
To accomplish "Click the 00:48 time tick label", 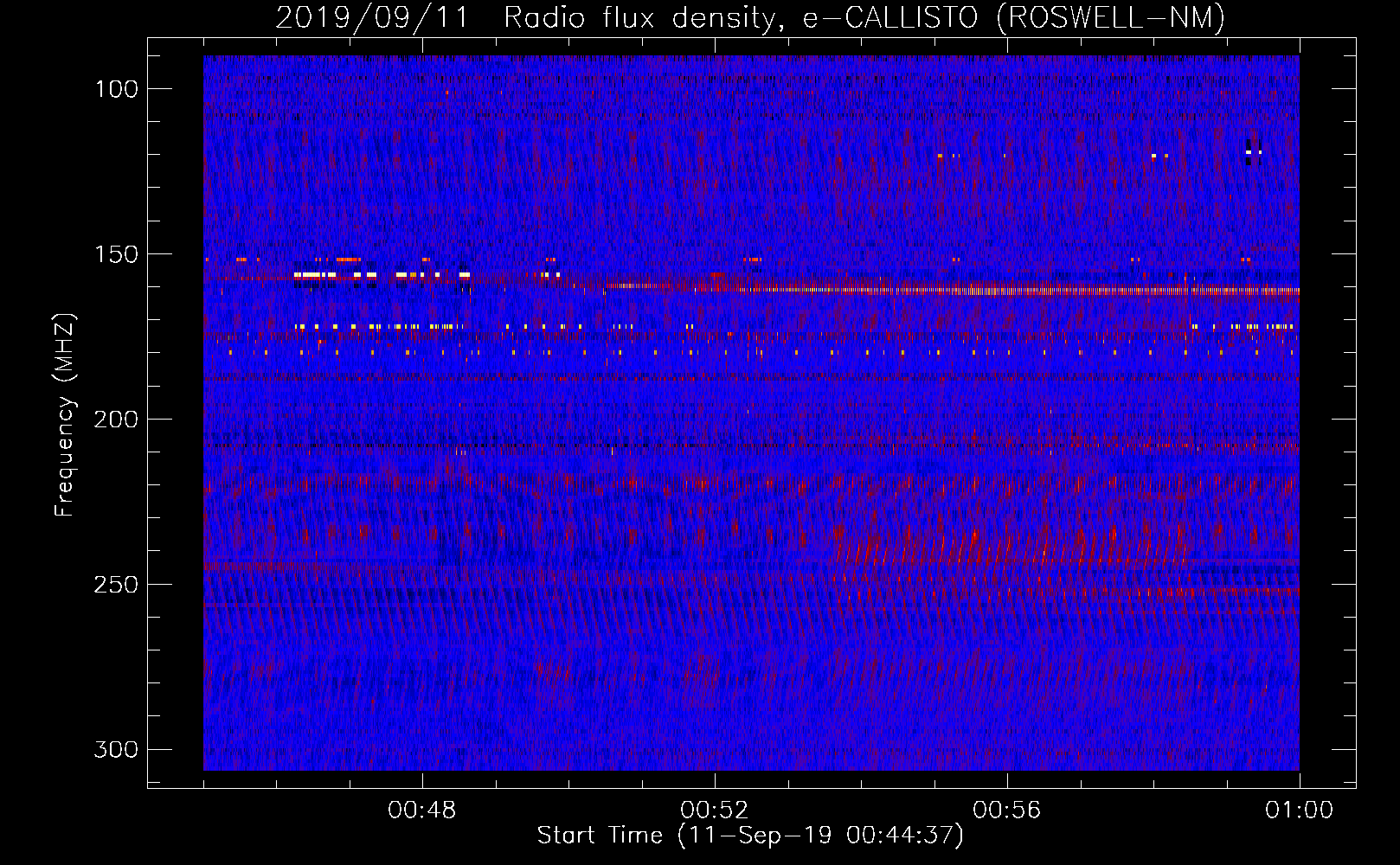I will [422, 811].
